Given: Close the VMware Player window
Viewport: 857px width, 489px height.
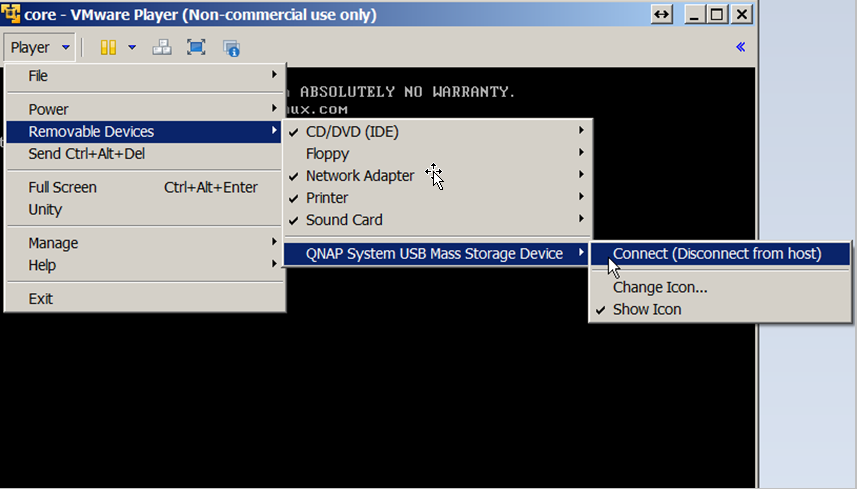Looking at the screenshot, I should click(742, 14).
